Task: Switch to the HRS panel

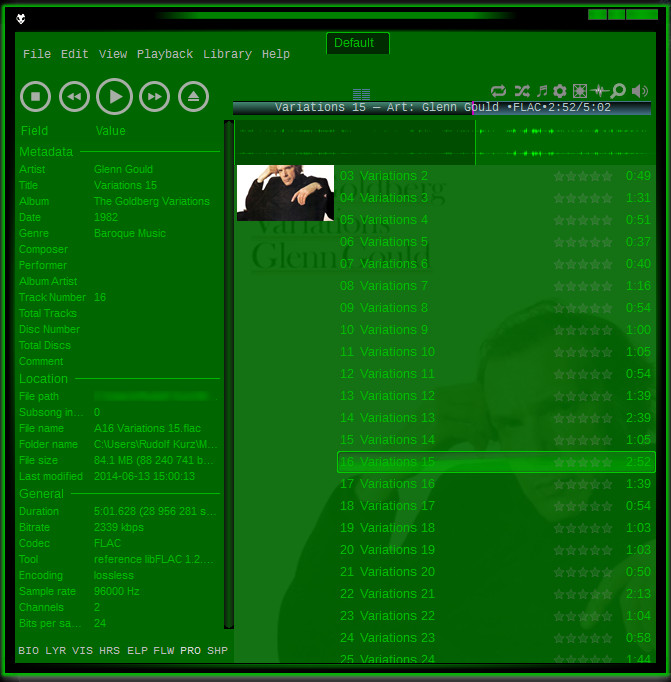Action: pos(110,650)
